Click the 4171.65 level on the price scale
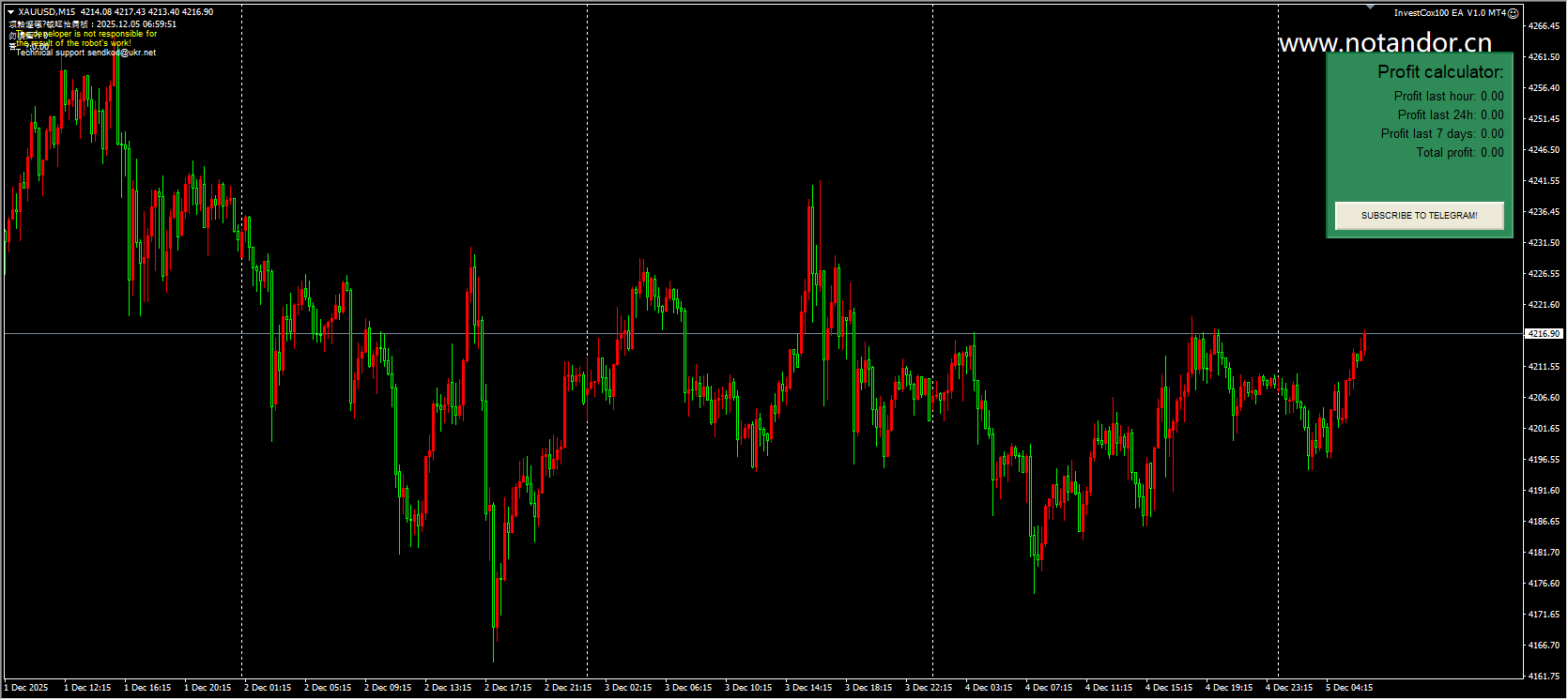The height and width of the screenshot is (700, 1568). point(1544,615)
